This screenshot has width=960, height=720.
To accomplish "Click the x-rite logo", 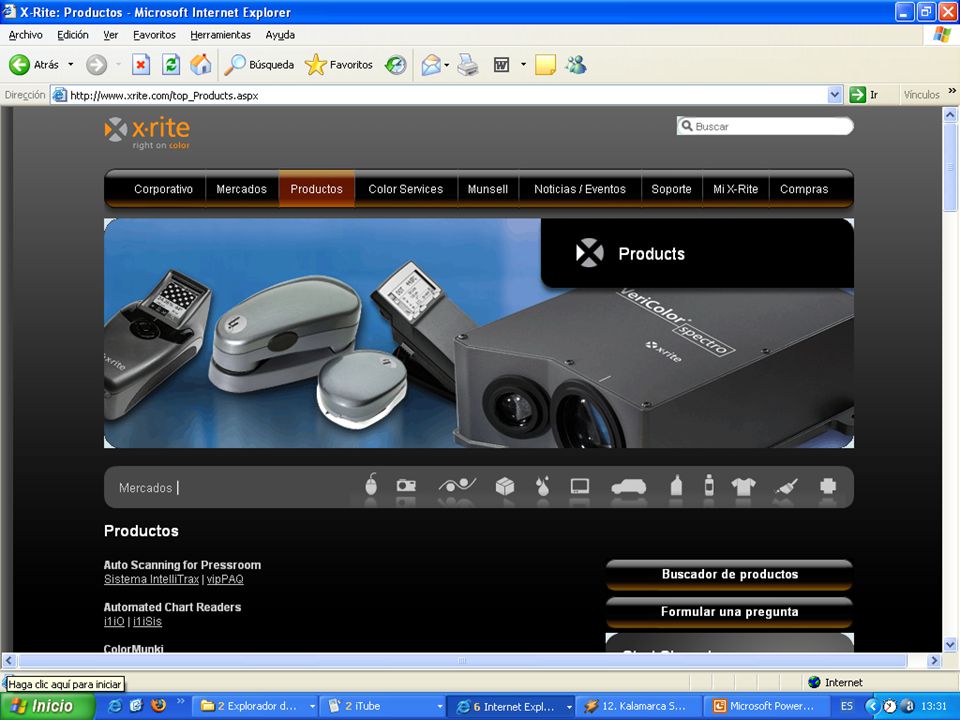I will click(147, 133).
